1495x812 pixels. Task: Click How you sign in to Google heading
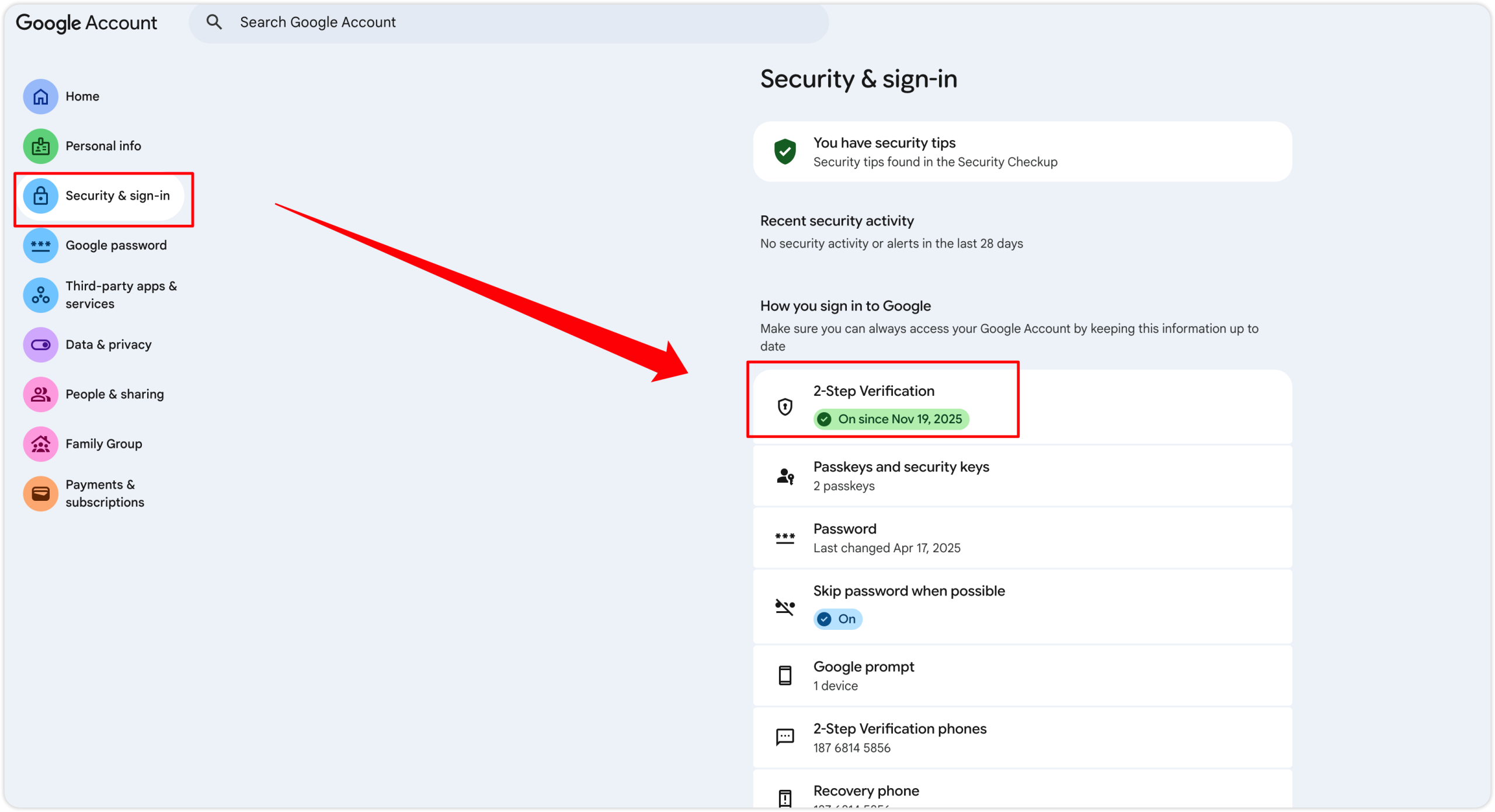pos(845,306)
